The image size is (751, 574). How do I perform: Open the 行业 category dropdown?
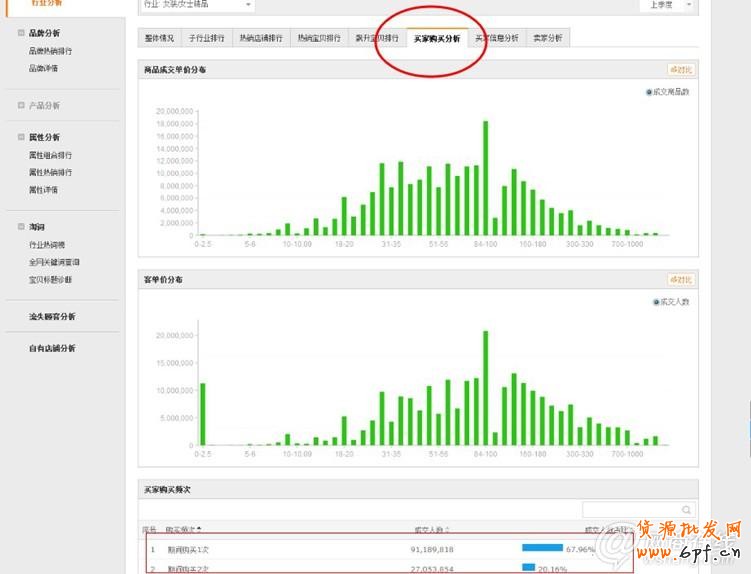tap(196, 5)
